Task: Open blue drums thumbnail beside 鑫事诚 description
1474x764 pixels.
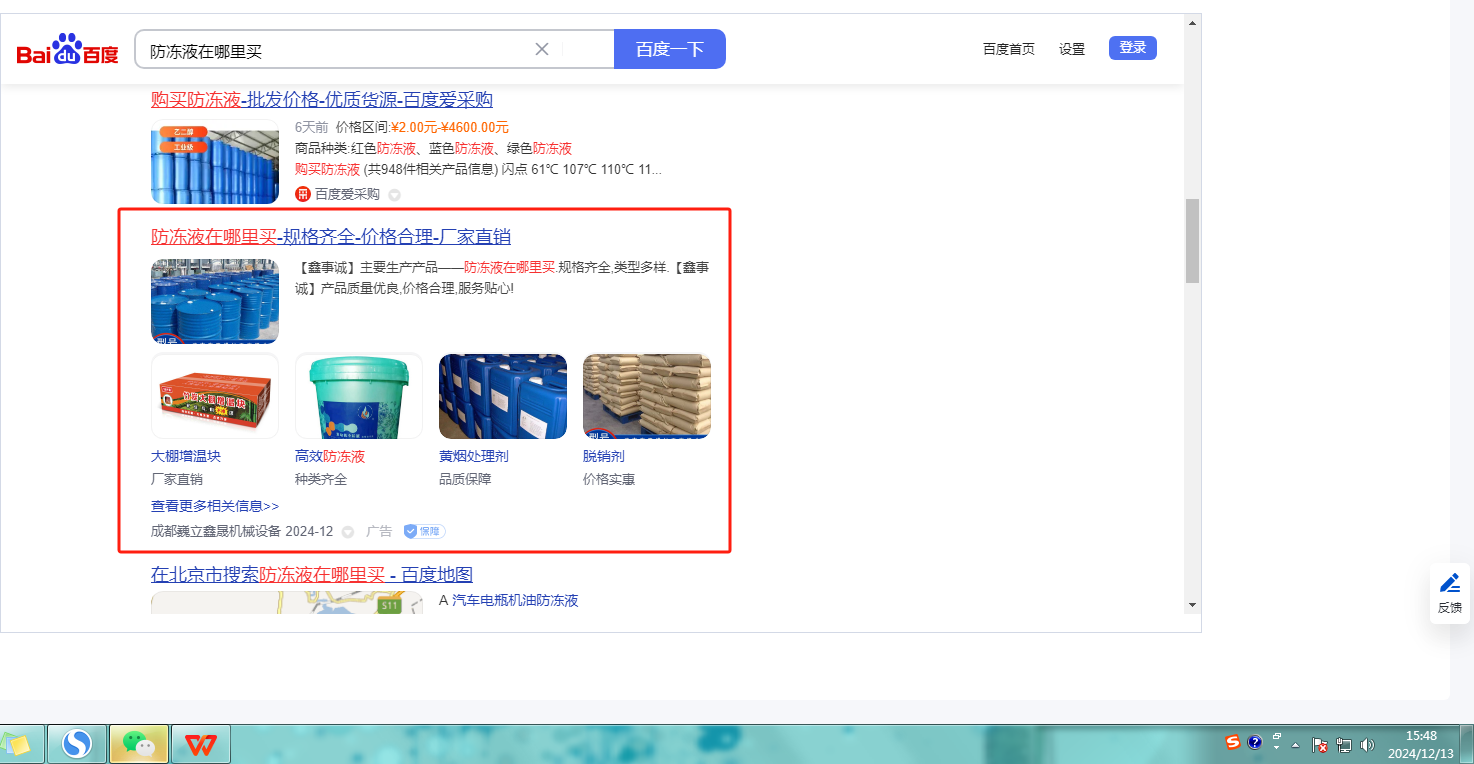Action: coord(215,301)
